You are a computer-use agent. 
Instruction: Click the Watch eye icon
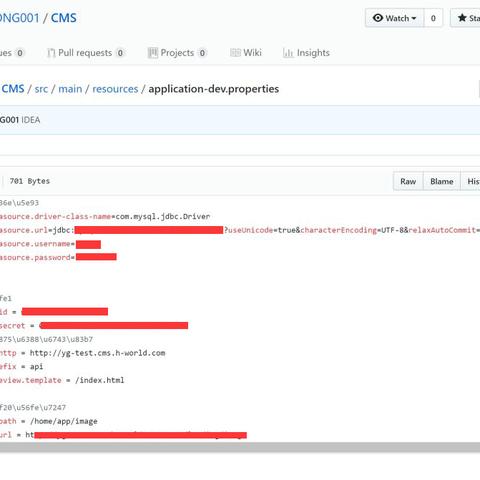(x=377, y=18)
